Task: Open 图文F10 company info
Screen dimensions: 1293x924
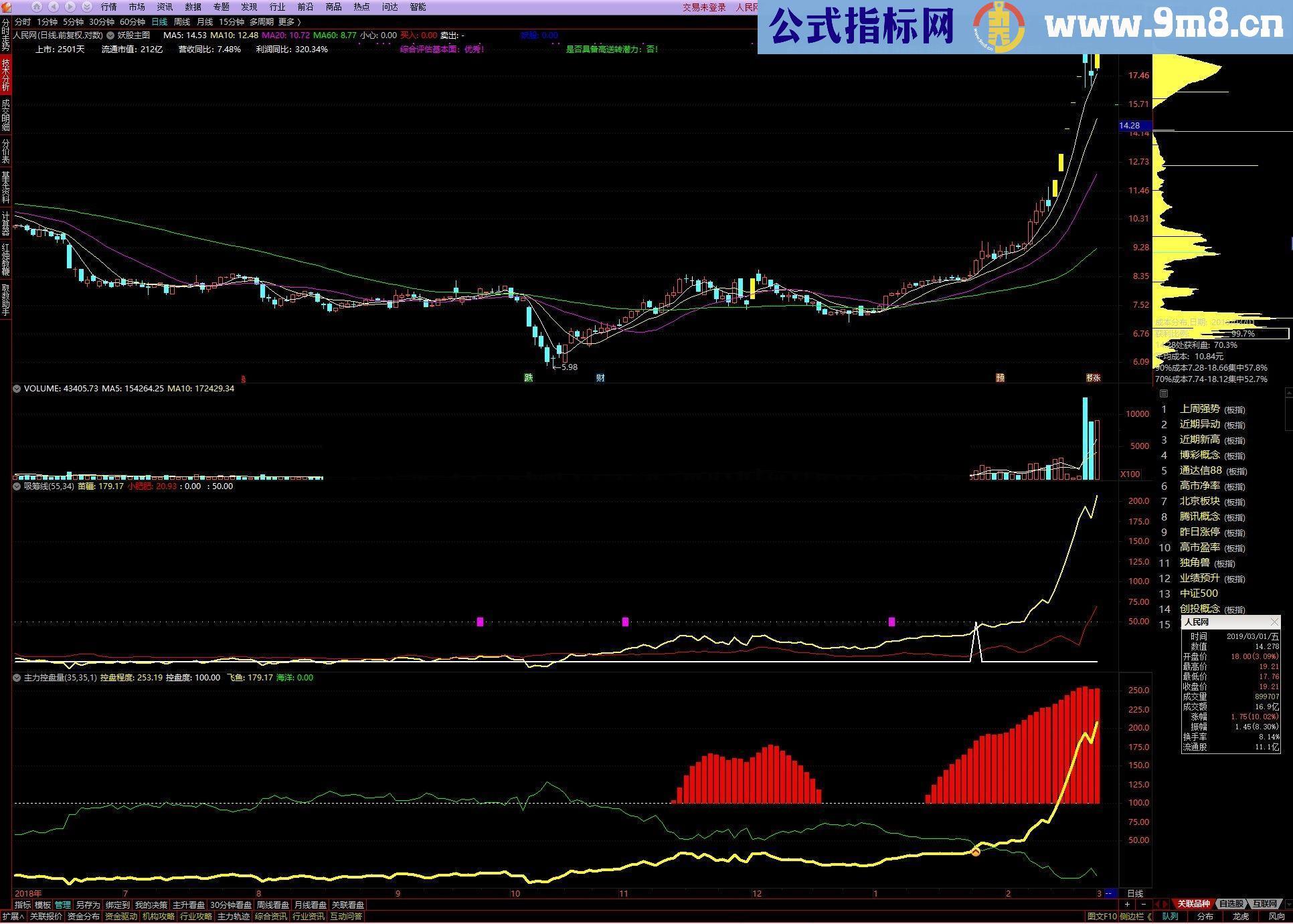Action: pos(1101,917)
